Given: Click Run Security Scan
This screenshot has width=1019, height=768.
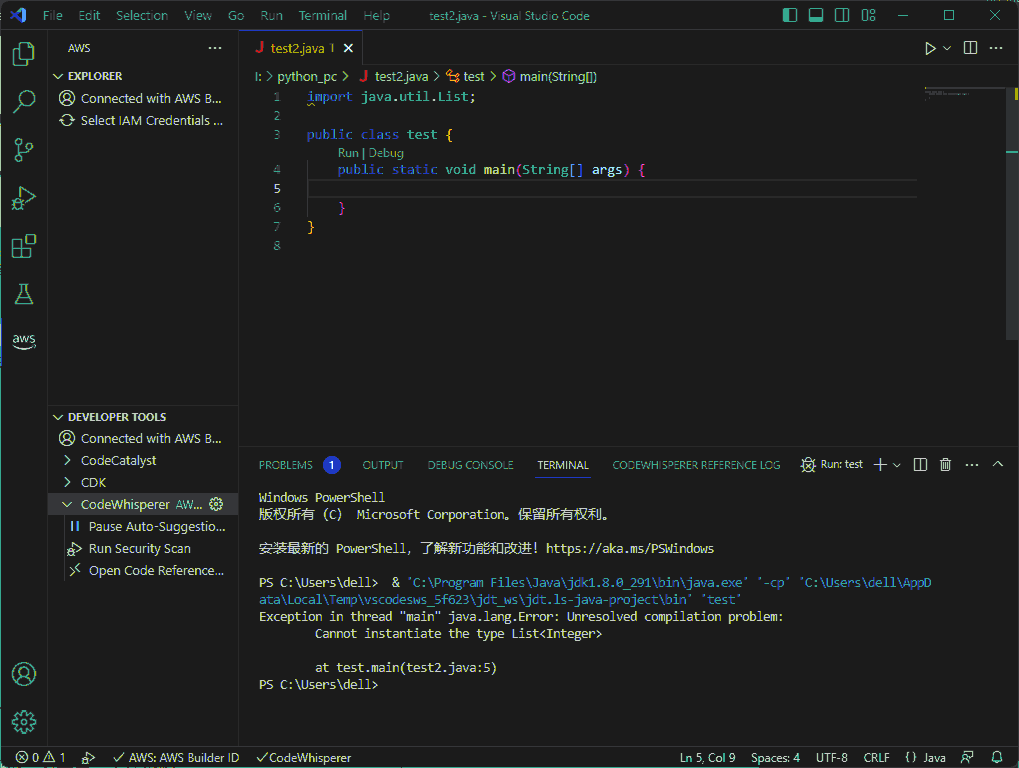Looking at the screenshot, I should (x=140, y=548).
